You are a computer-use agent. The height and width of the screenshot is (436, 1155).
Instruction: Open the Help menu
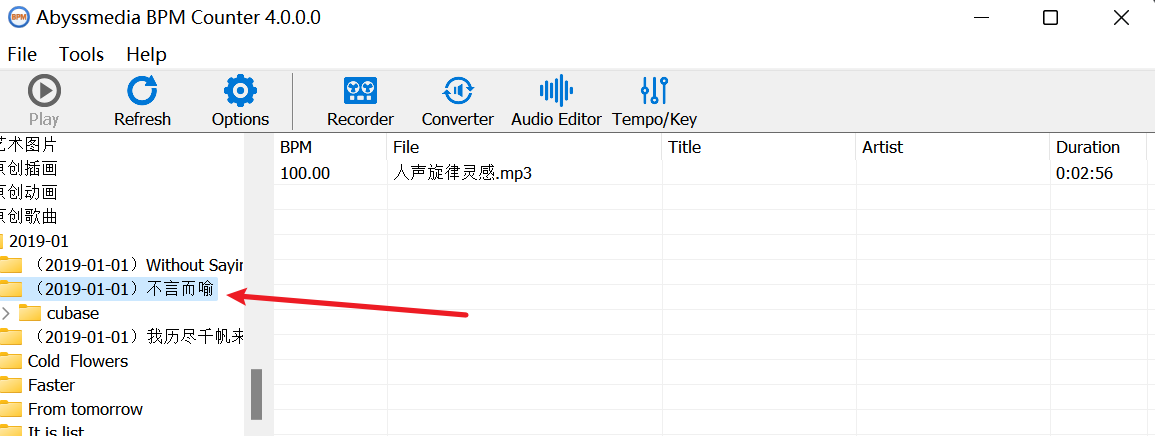pos(146,54)
